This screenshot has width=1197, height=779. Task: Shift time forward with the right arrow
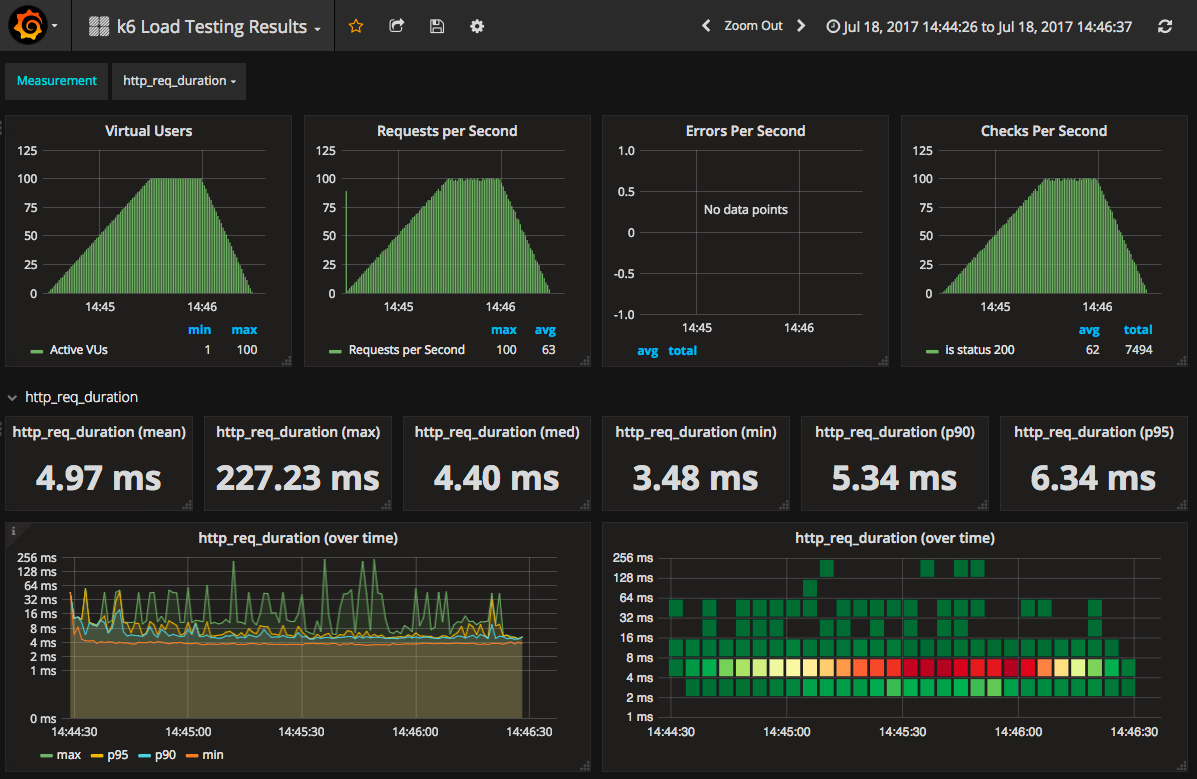coord(800,26)
